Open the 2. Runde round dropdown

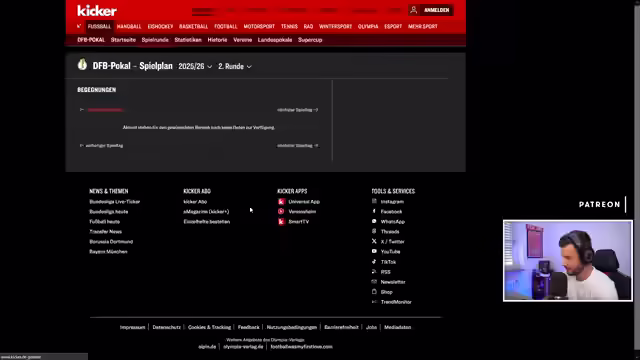click(x=235, y=66)
